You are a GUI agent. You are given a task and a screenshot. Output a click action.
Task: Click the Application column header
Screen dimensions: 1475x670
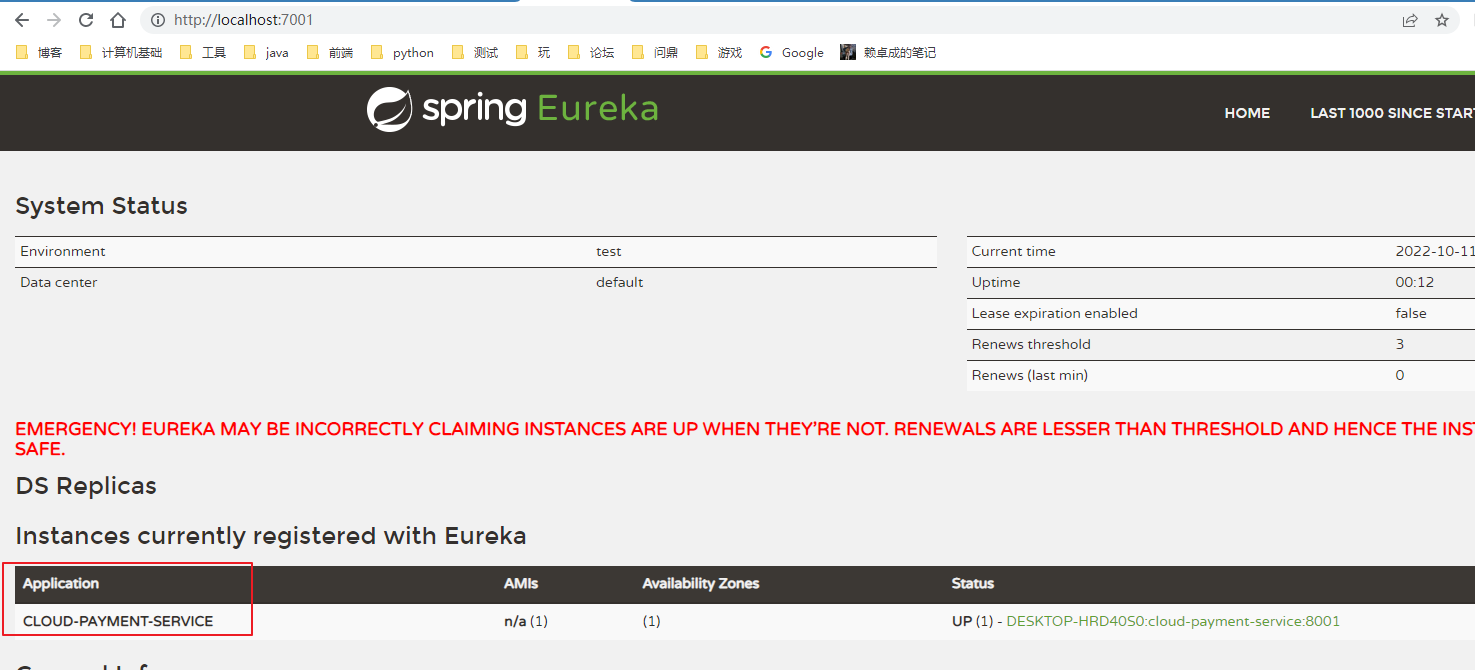coord(61,583)
